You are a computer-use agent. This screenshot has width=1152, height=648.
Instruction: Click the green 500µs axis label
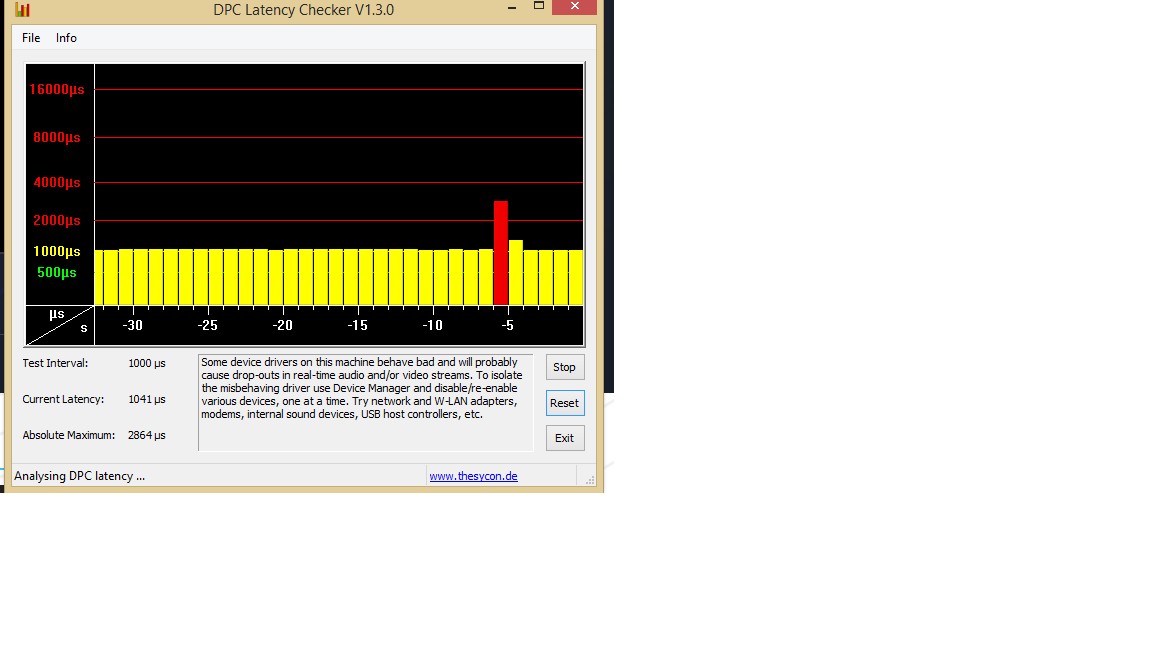click(57, 273)
